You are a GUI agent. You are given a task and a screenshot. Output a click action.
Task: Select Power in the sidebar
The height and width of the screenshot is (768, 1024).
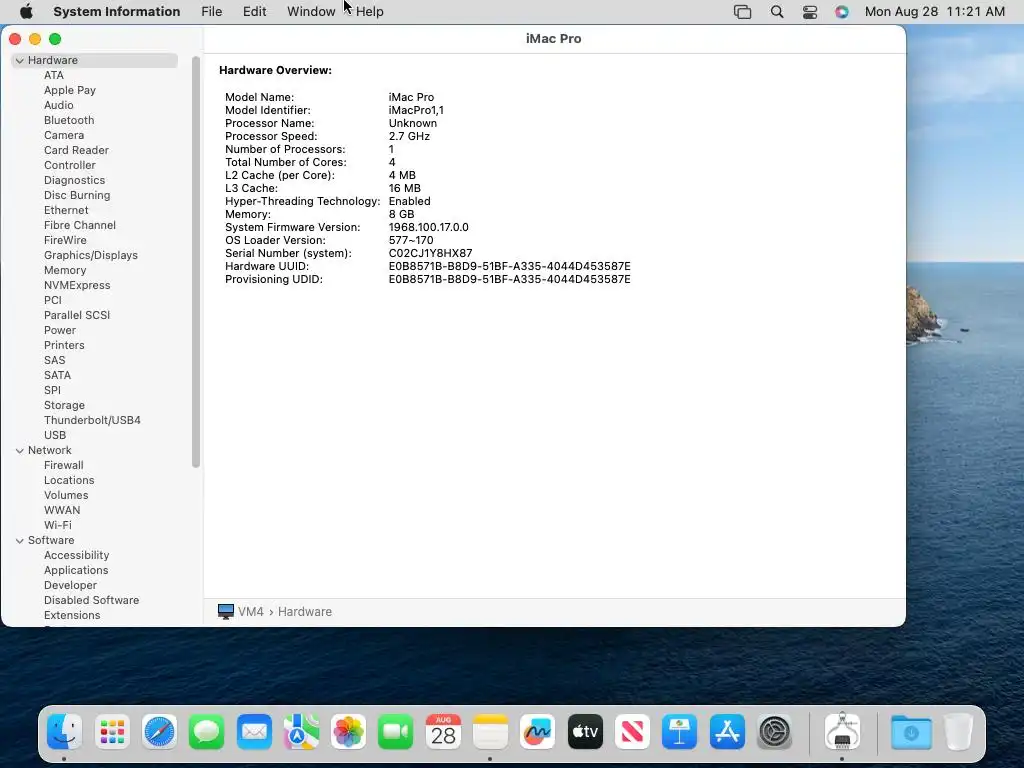pos(60,330)
